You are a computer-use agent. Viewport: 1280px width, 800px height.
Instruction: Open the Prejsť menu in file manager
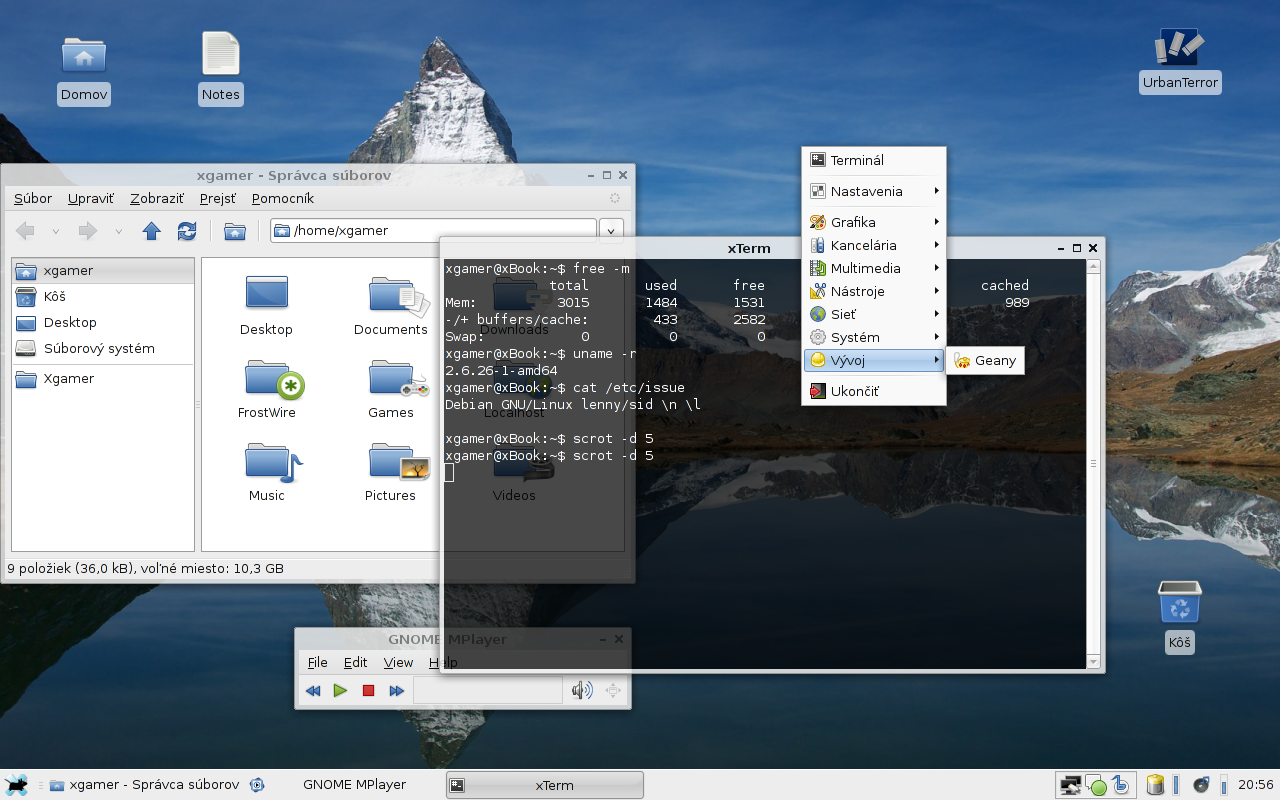[x=218, y=198]
